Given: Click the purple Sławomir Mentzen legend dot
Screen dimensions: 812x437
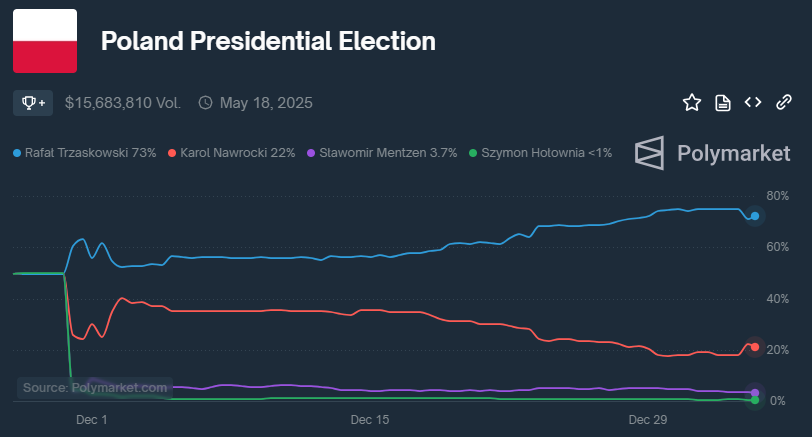Looking at the screenshot, I should (311, 153).
